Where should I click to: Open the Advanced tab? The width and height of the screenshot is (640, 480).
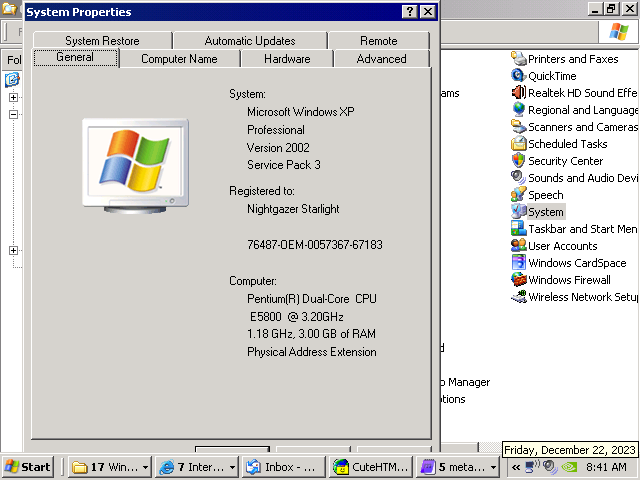(x=382, y=59)
